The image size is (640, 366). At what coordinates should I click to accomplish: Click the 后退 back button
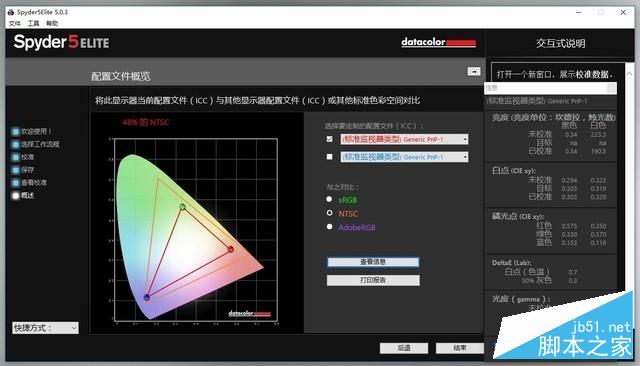[404, 348]
